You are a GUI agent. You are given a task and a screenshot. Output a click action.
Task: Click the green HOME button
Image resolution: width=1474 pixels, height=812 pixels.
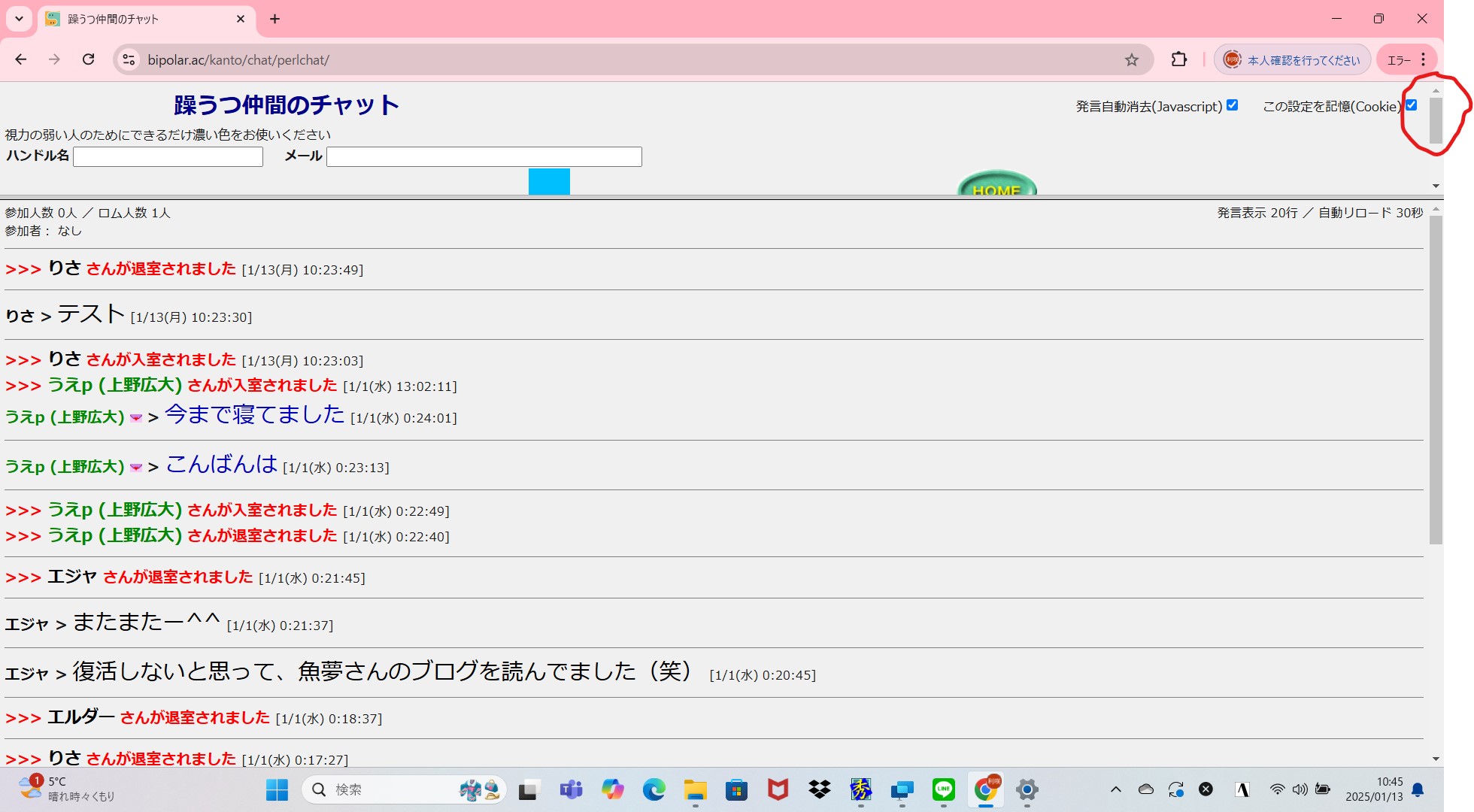tap(996, 185)
